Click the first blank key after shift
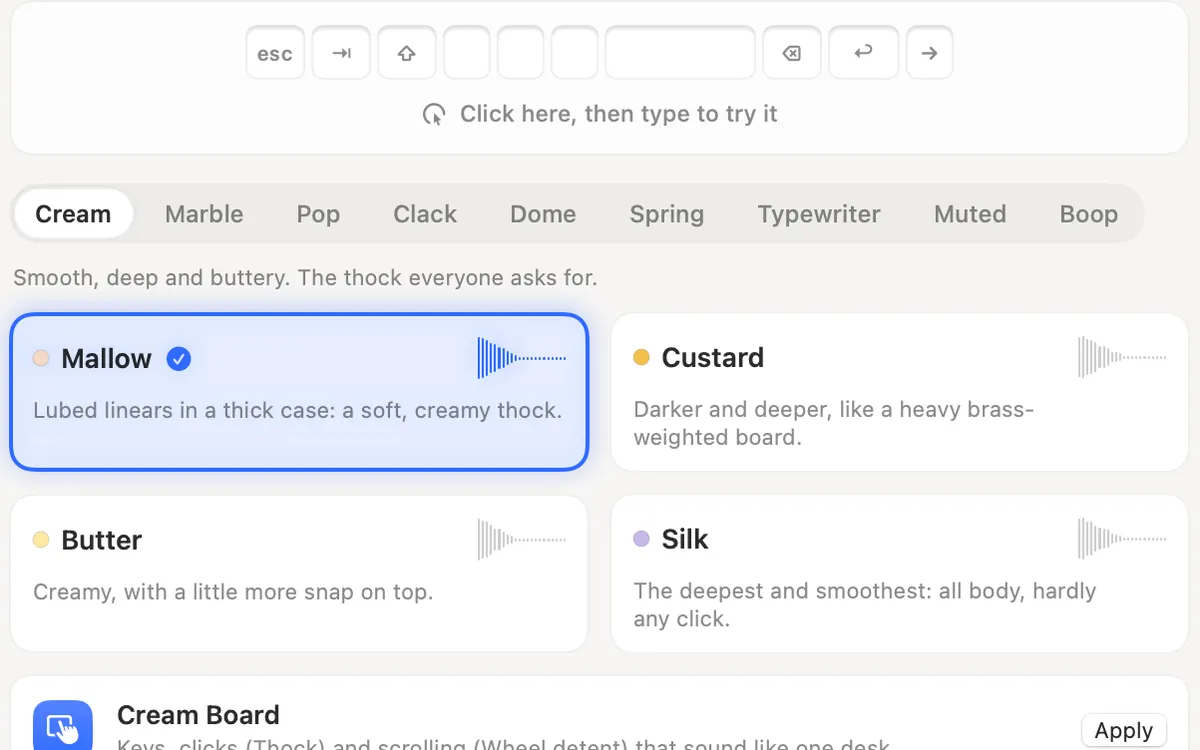This screenshot has width=1200, height=750. (467, 54)
